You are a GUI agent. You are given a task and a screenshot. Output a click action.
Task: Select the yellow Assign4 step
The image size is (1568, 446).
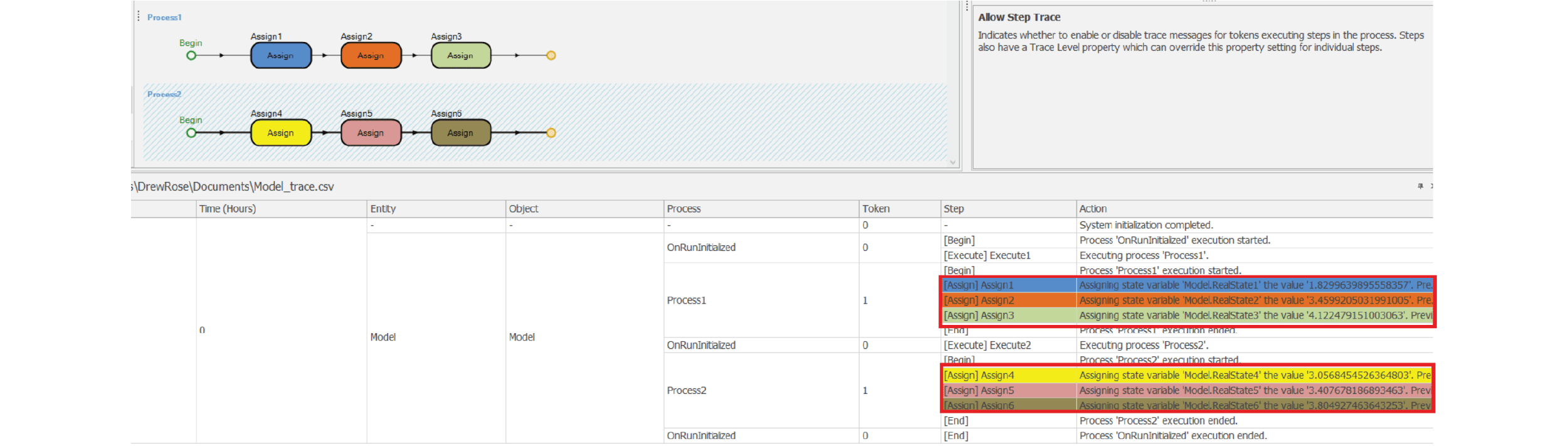pos(281,132)
